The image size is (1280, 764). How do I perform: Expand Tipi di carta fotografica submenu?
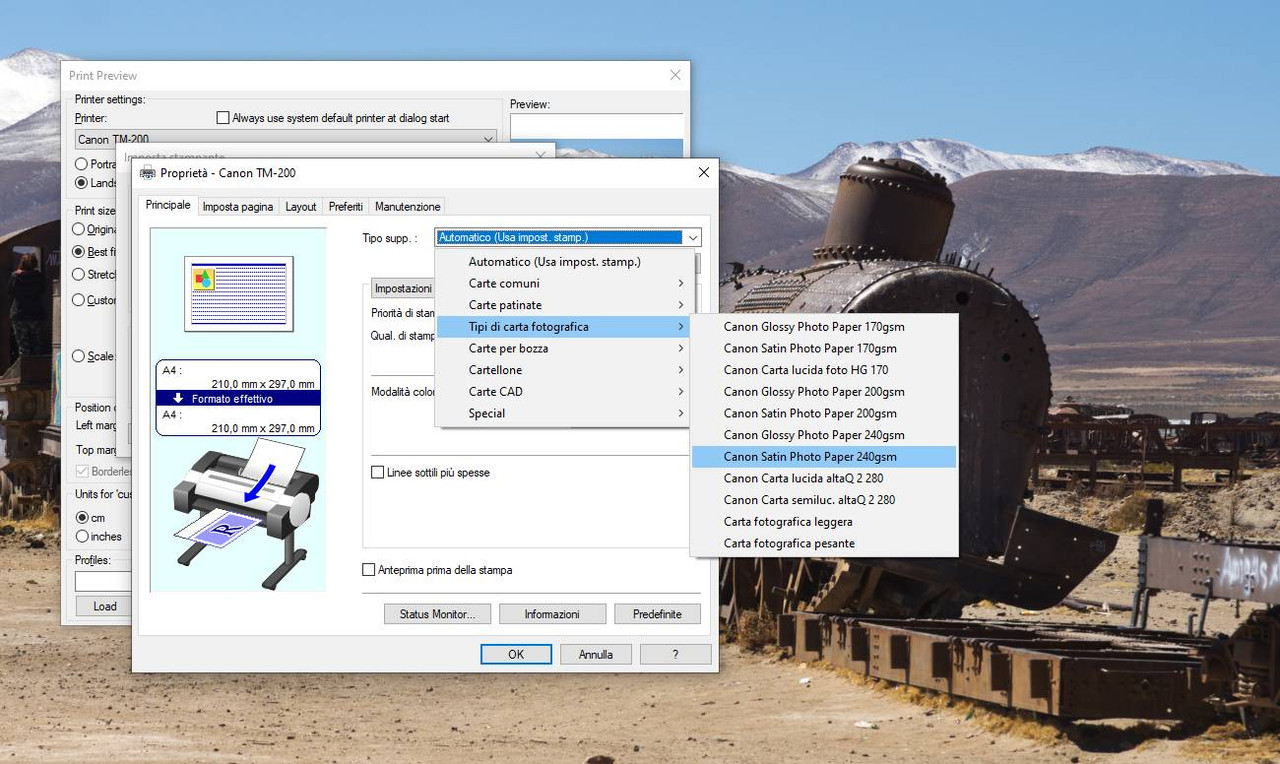coord(566,327)
